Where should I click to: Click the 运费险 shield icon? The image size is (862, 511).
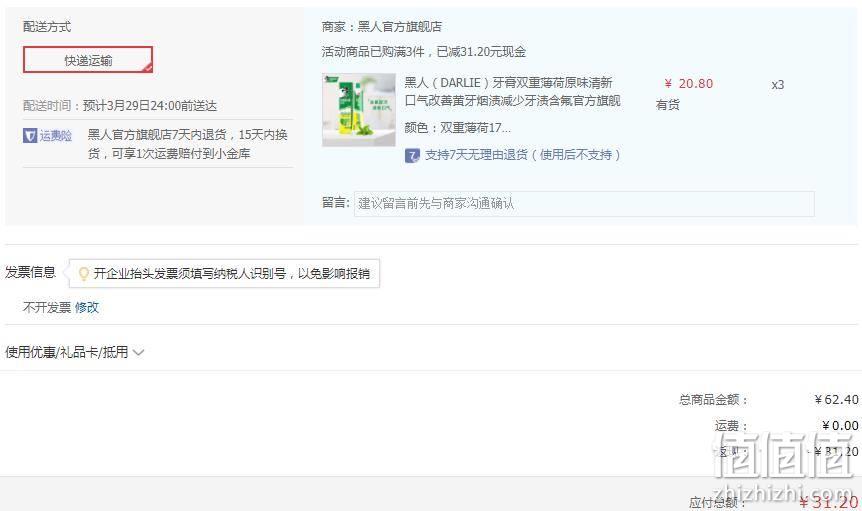tap(30, 135)
